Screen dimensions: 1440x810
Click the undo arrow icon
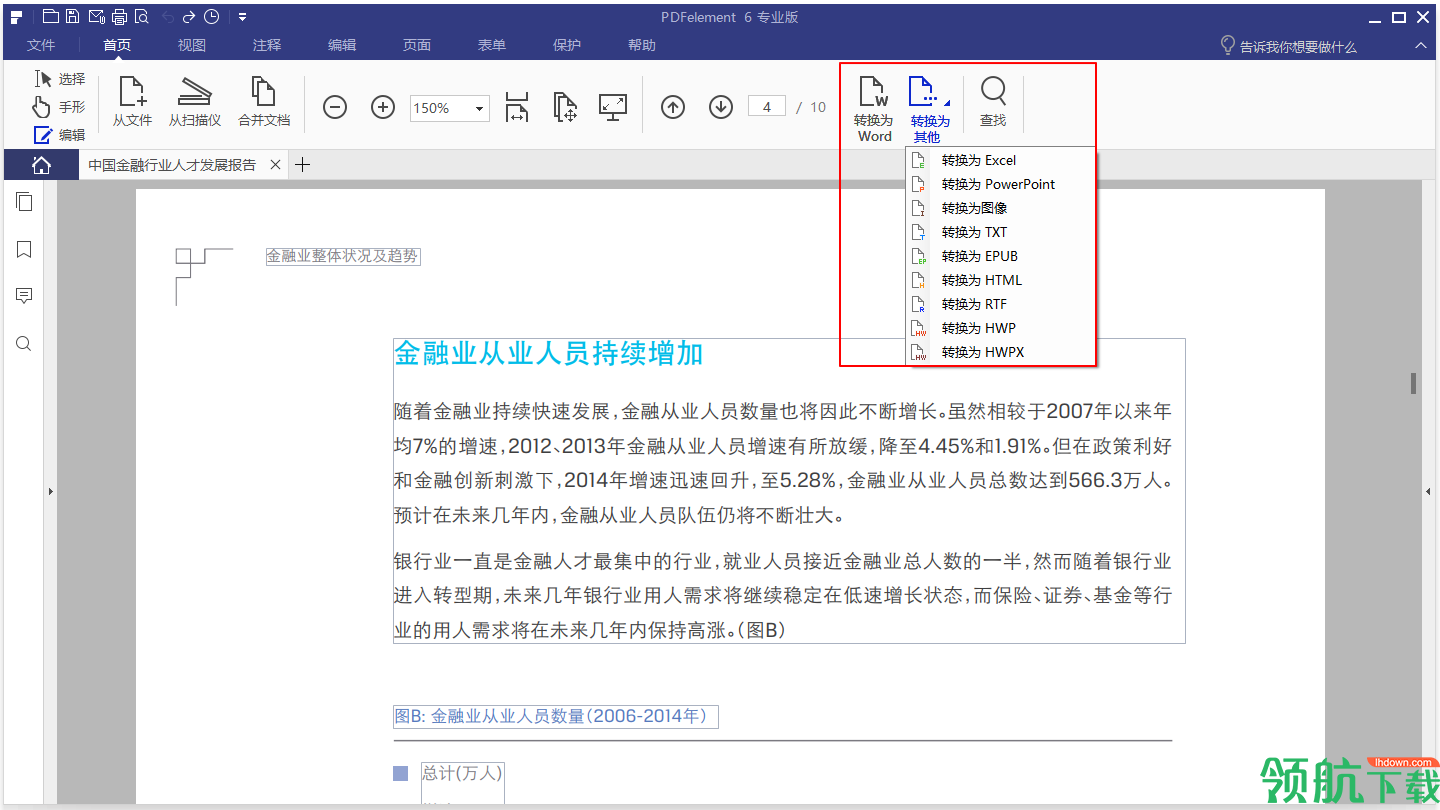point(167,16)
